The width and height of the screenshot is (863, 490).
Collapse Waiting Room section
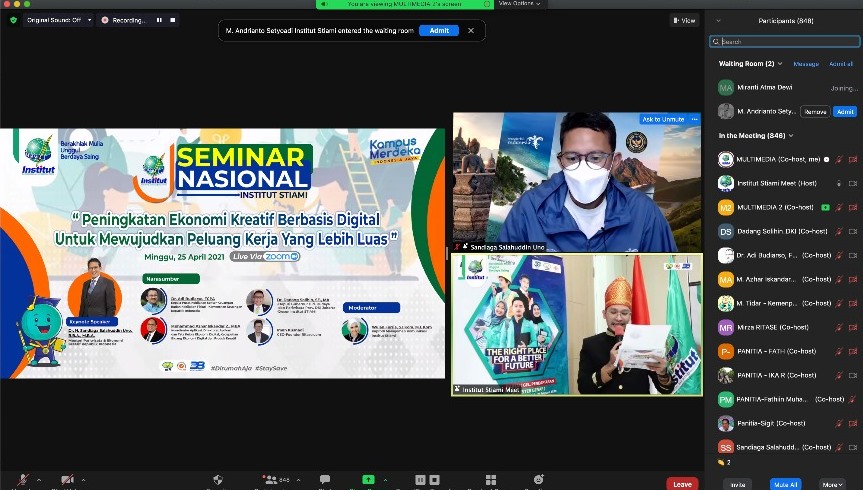[780, 63]
